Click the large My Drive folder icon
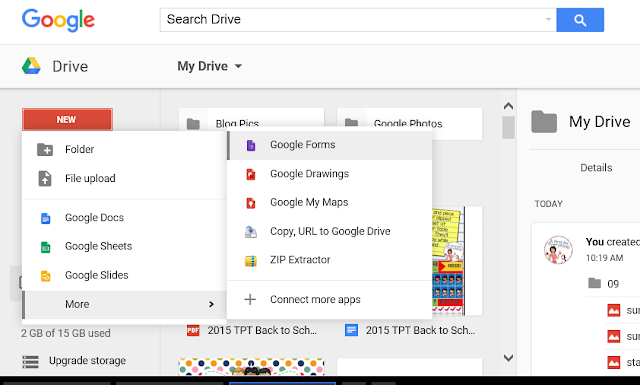Image resolution: width=640 pixels, height=385 pixels. [544, 122]
